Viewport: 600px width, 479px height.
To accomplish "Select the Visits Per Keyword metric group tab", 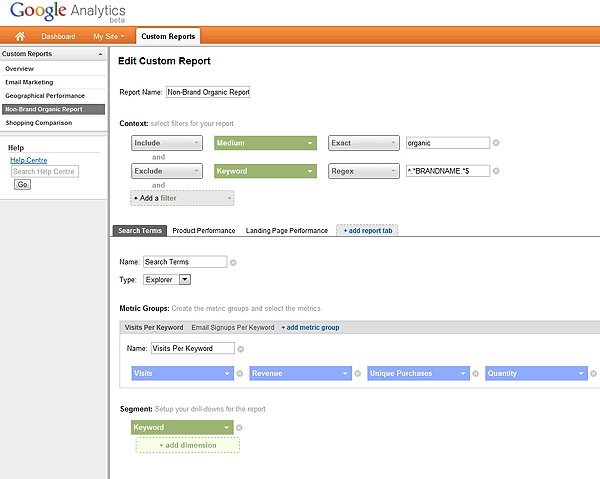I will pos(154,327).
